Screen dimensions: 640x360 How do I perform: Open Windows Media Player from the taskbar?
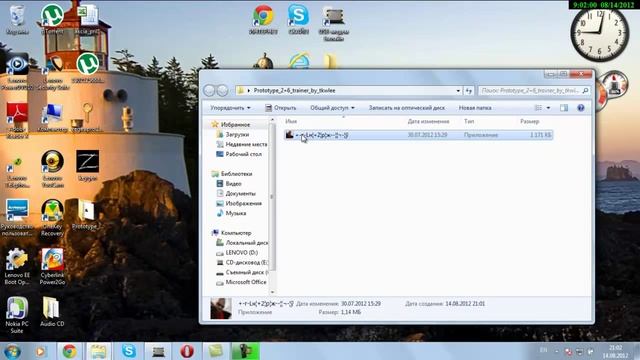(40, 351)
